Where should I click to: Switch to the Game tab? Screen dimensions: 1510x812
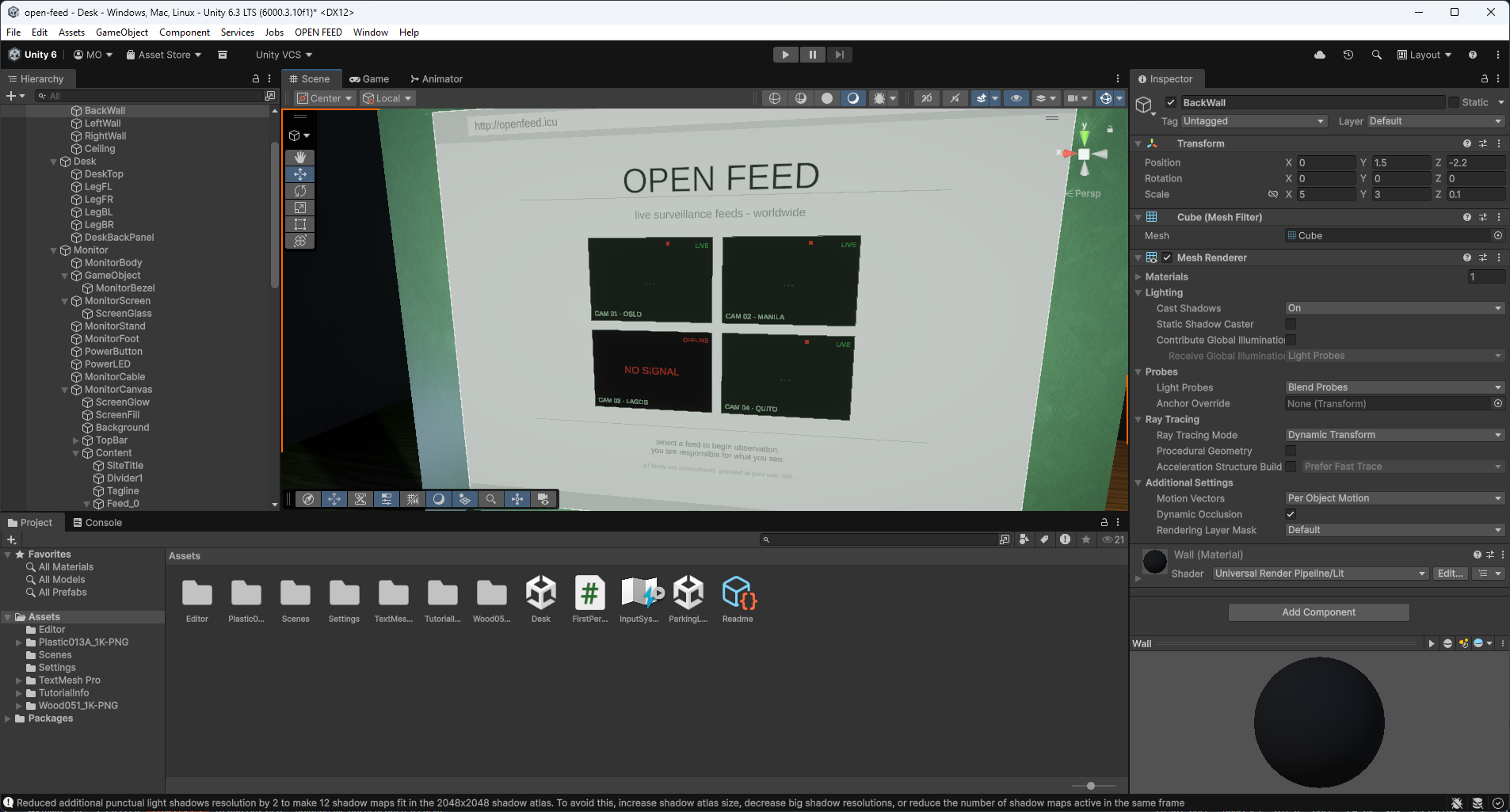369,79
